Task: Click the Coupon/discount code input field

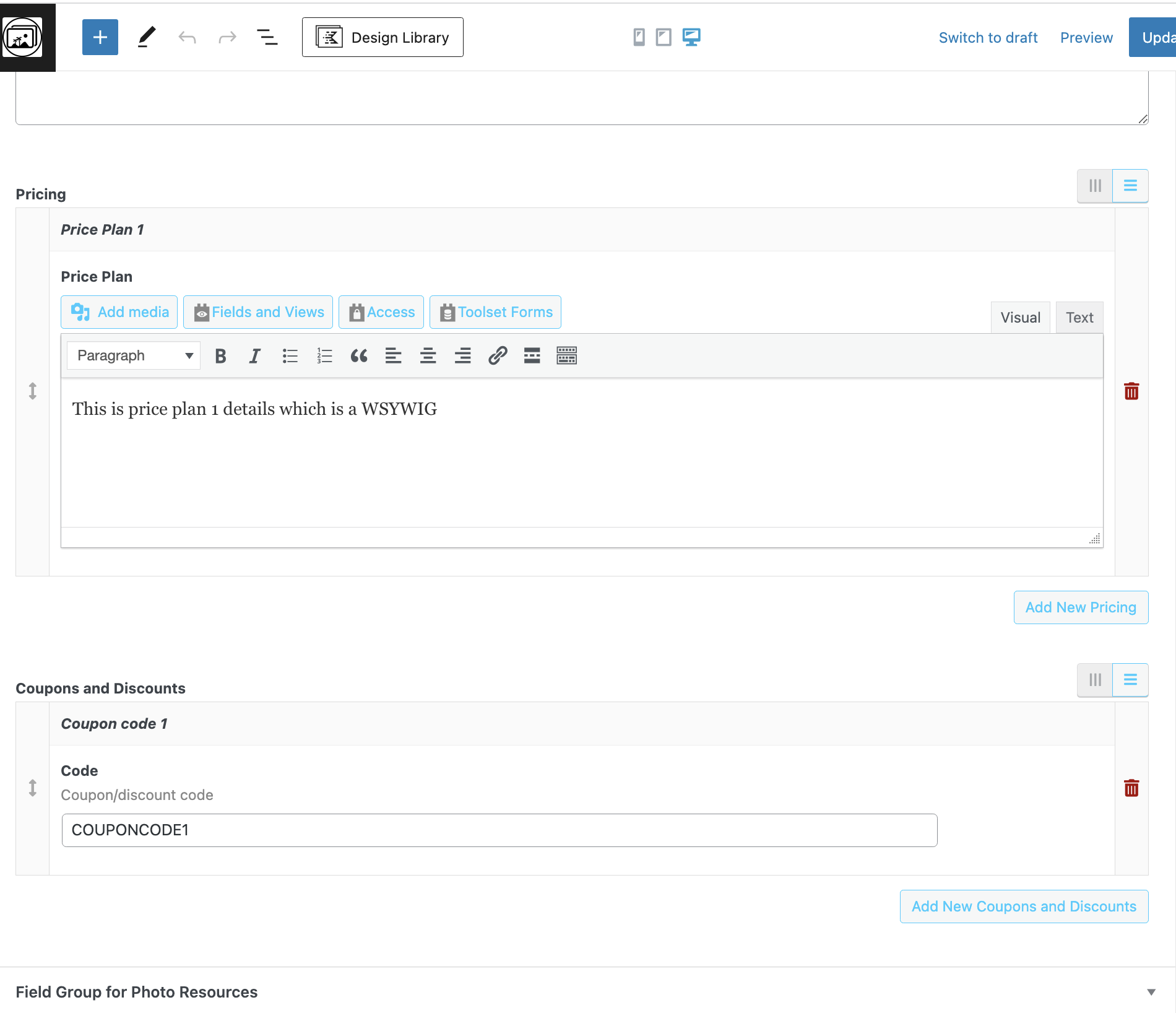Action: 499,830
